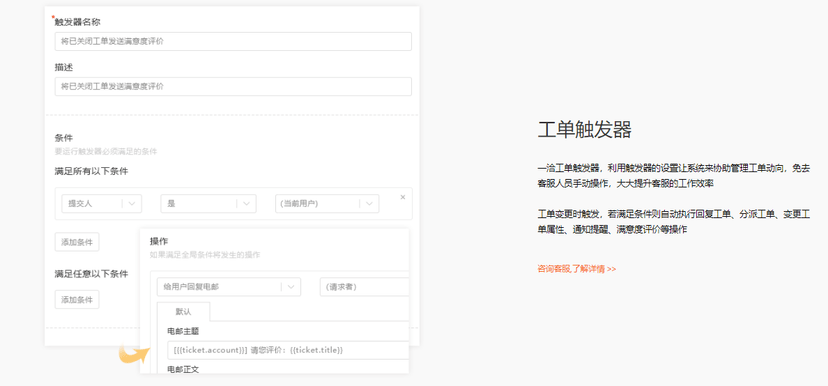Open the 给用户回复电邮 action dropdown
The height and width of the screenshot is (386, 828).
pos(229,287)
